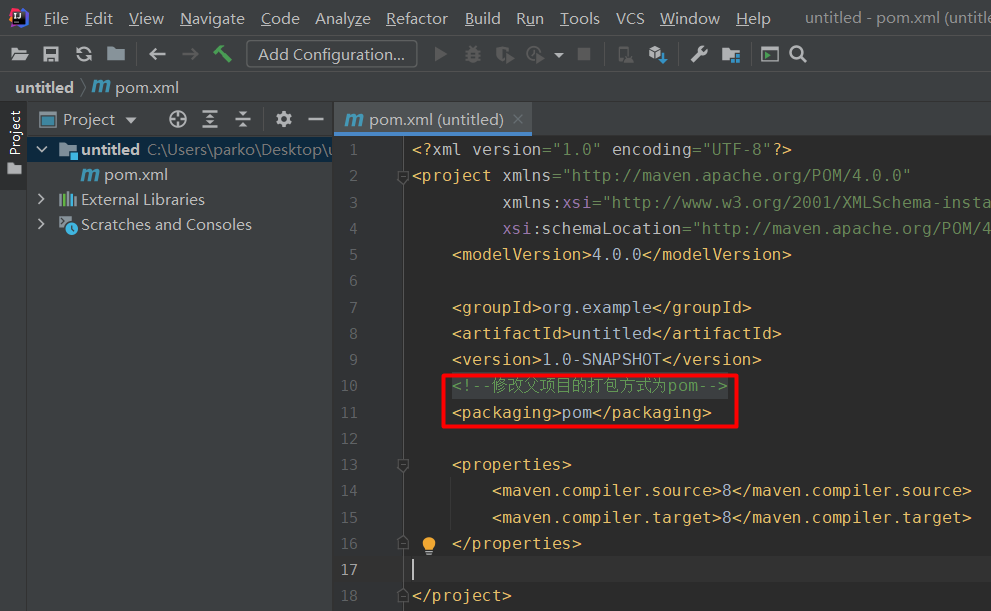Click the download-arrow cube toolbar icon
This screenshot has height=611, width=991.
click(x=657, y=55)
